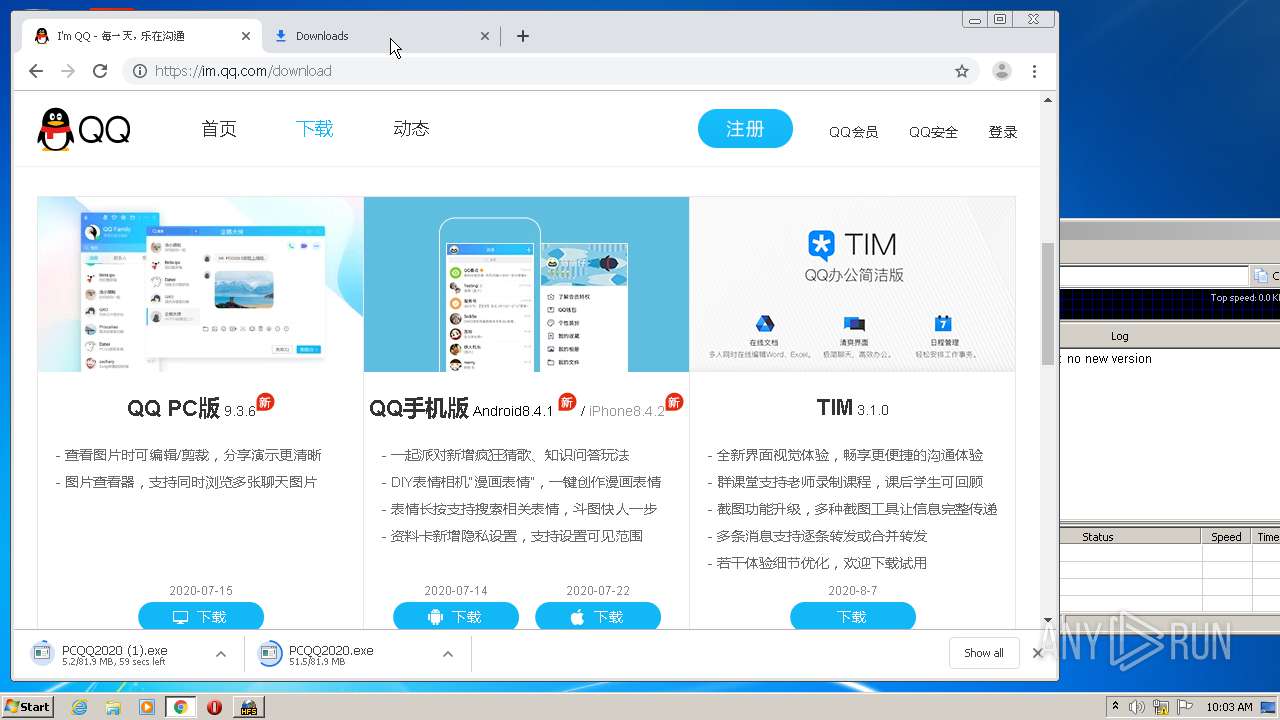Click the Log header in background window

[x=1119, y=336]
